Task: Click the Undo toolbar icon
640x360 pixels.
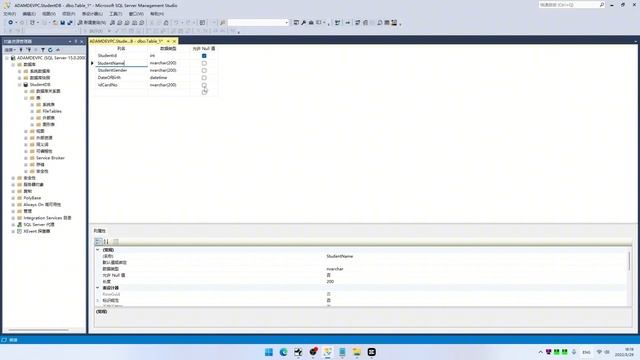Action: [x=176, y=22]
